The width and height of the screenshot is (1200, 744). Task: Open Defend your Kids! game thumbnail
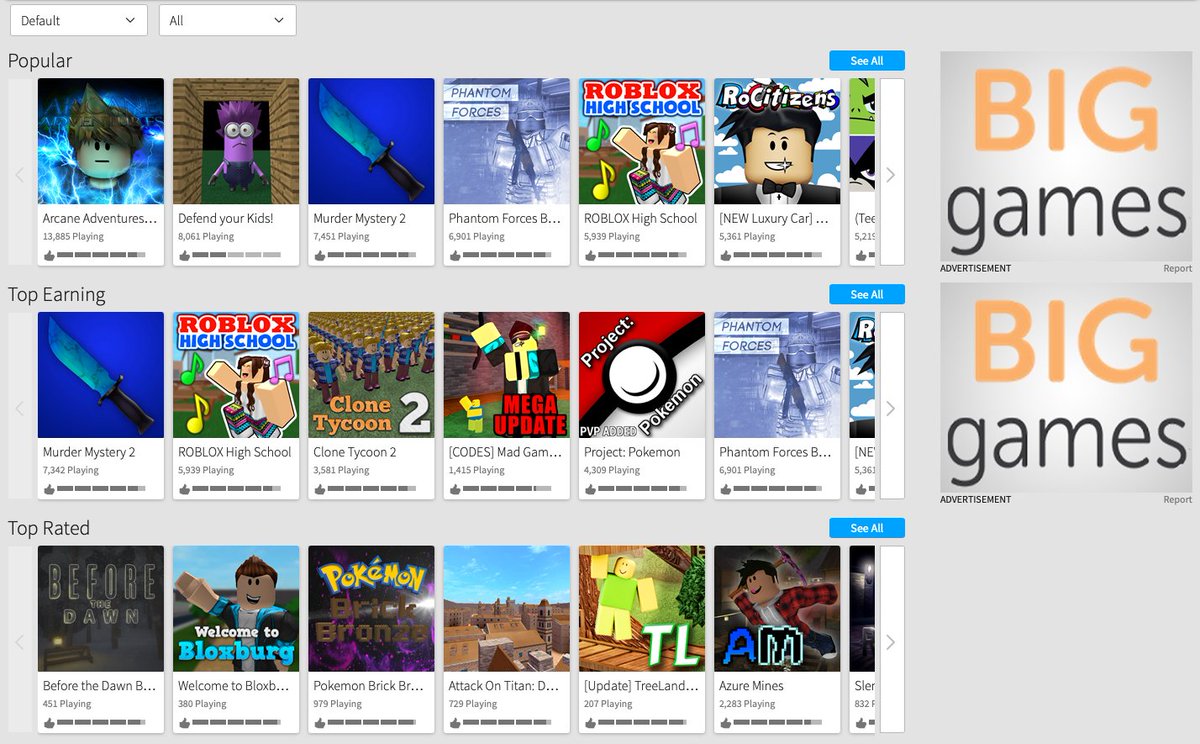236,142
